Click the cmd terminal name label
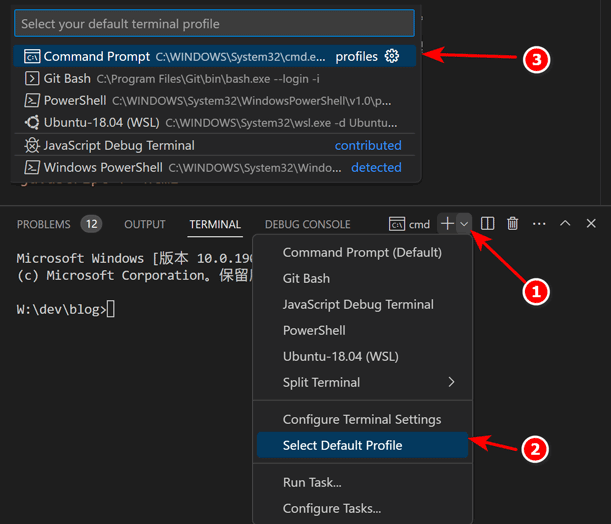The height and width of the screenshot is (524, 611). click(419, 224)
